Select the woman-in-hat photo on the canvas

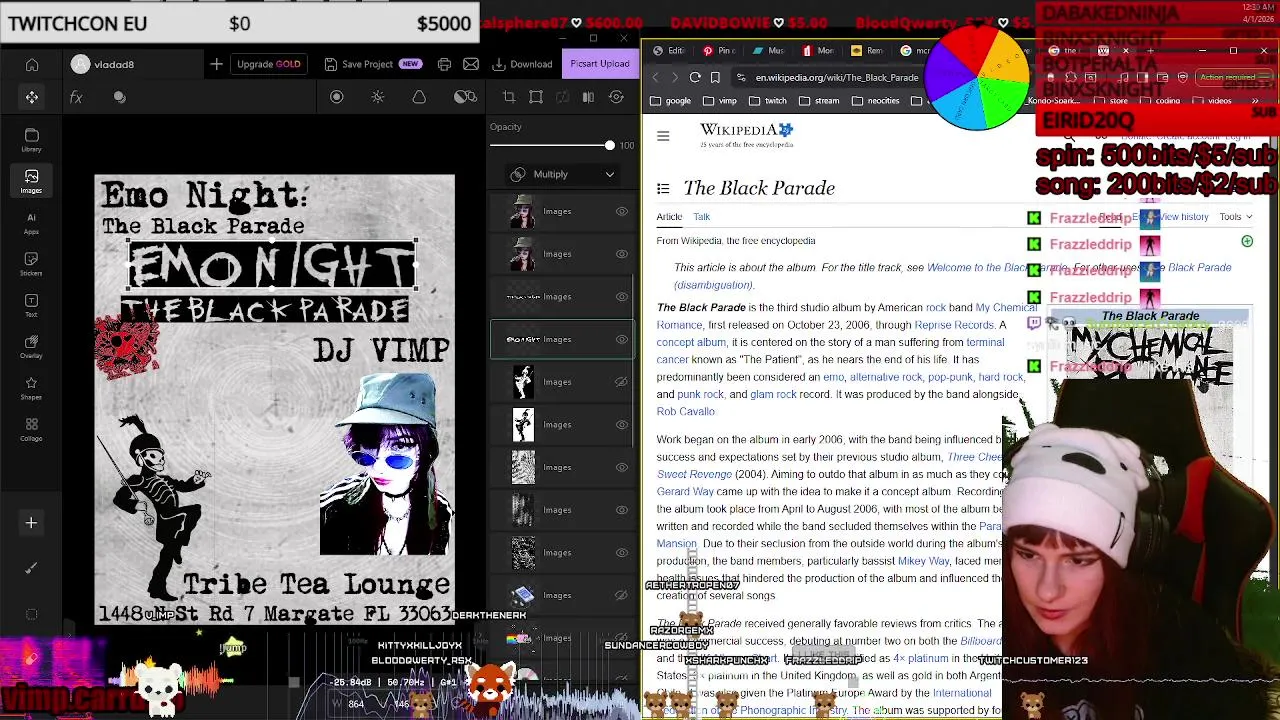coord(385,464)
